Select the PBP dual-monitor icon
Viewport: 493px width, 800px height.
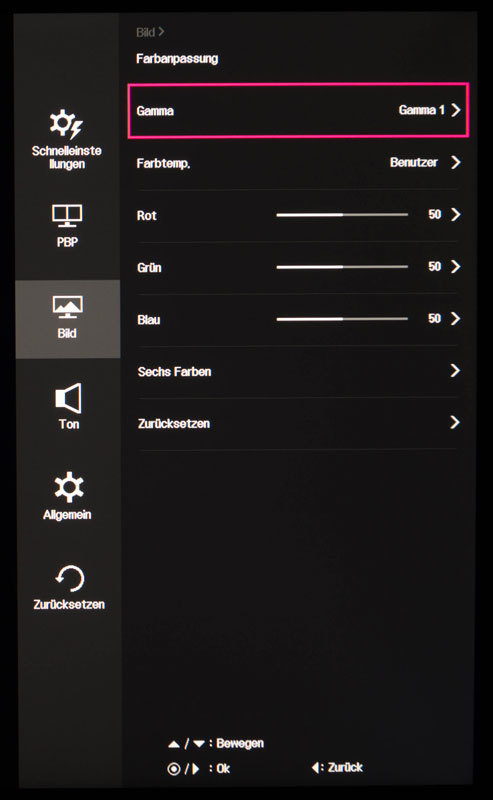[67, 216]
